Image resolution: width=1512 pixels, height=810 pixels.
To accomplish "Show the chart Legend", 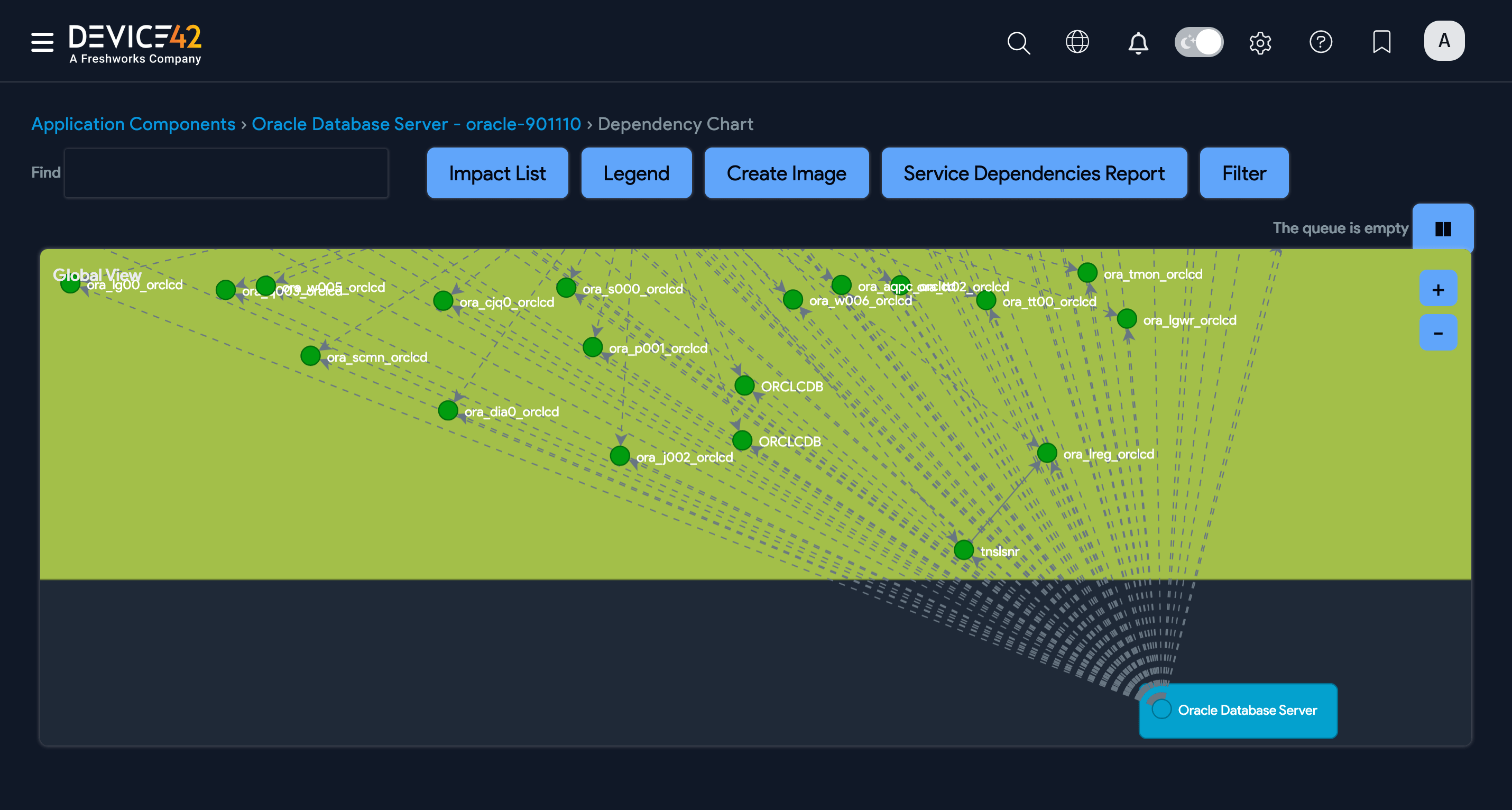I will coord(637,172).
